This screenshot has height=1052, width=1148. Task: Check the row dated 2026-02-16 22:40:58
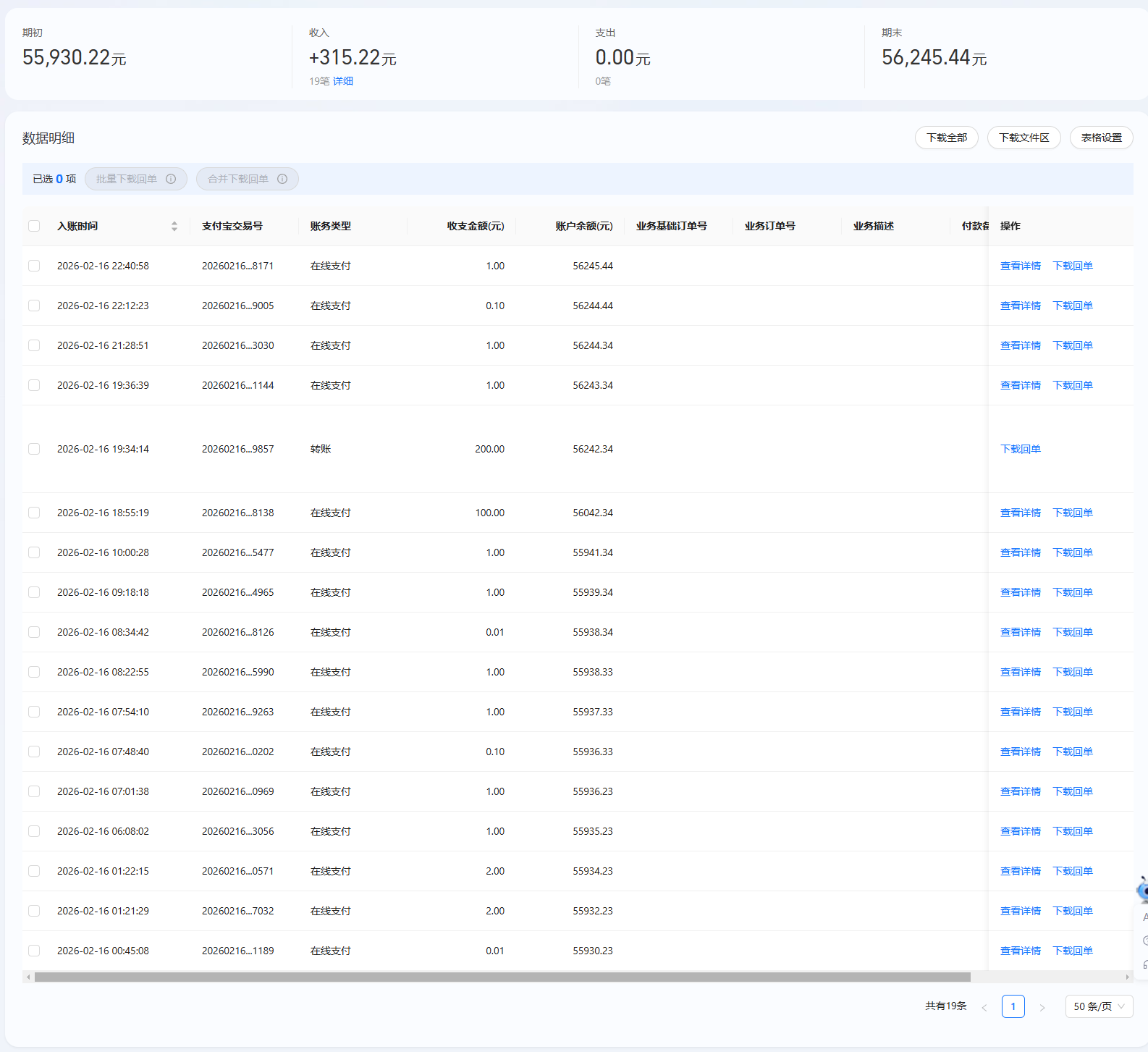[34, 266]
